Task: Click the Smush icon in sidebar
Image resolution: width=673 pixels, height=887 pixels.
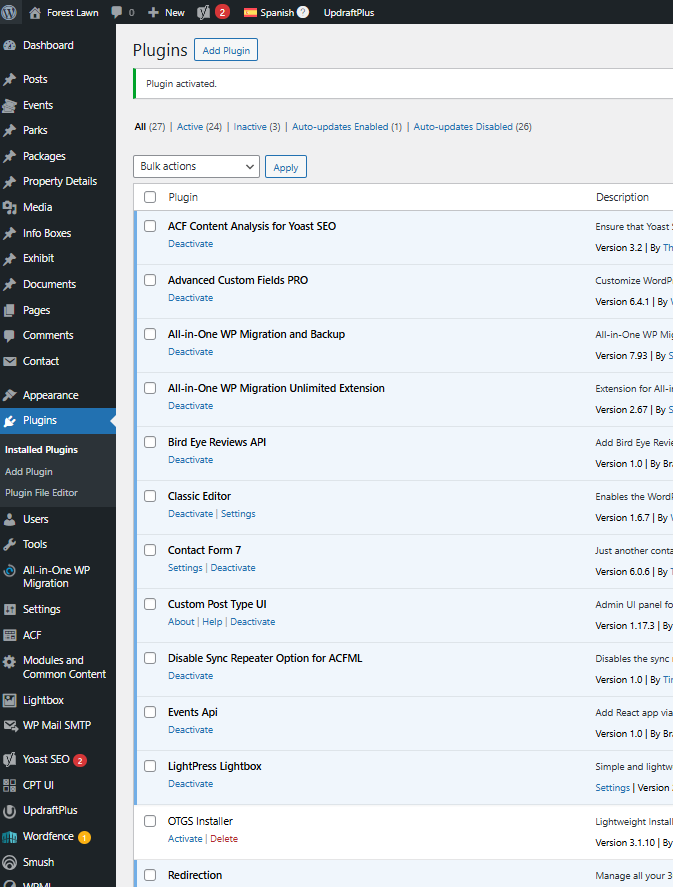Action: point(10,862)
